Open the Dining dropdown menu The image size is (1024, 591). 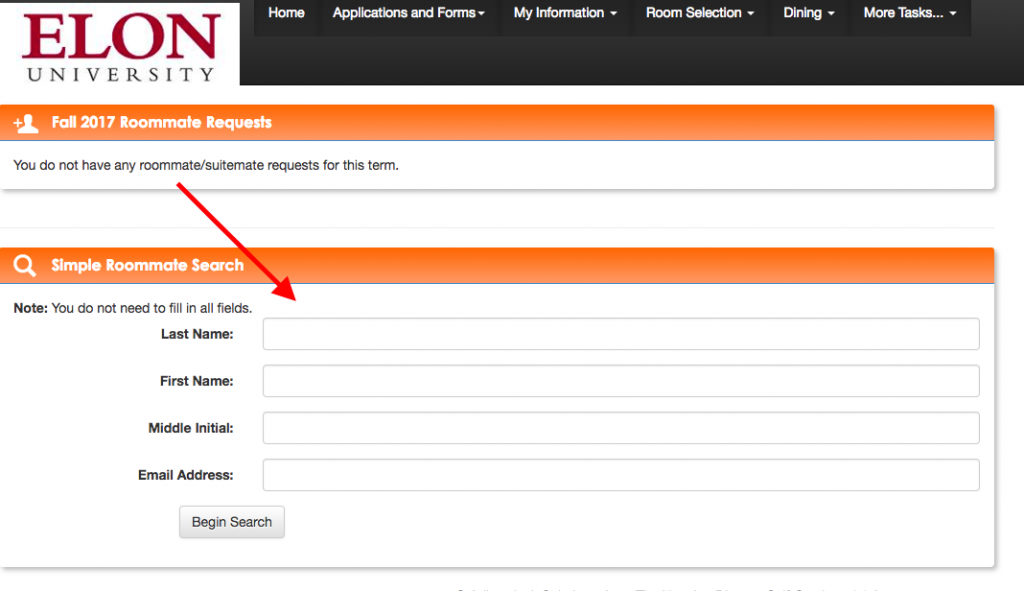tap(809, 13)
